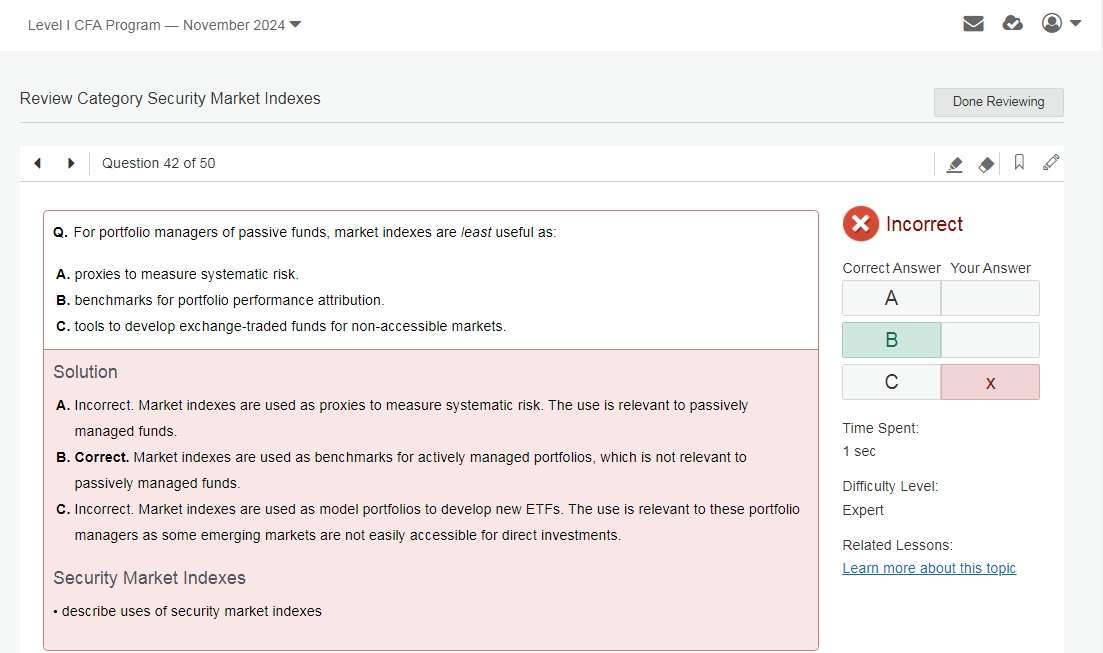Image resolution: width=1103 pixels, height=653 pixels.
Task: Select the highlighter tool
Action: click(x=954, y=164)
